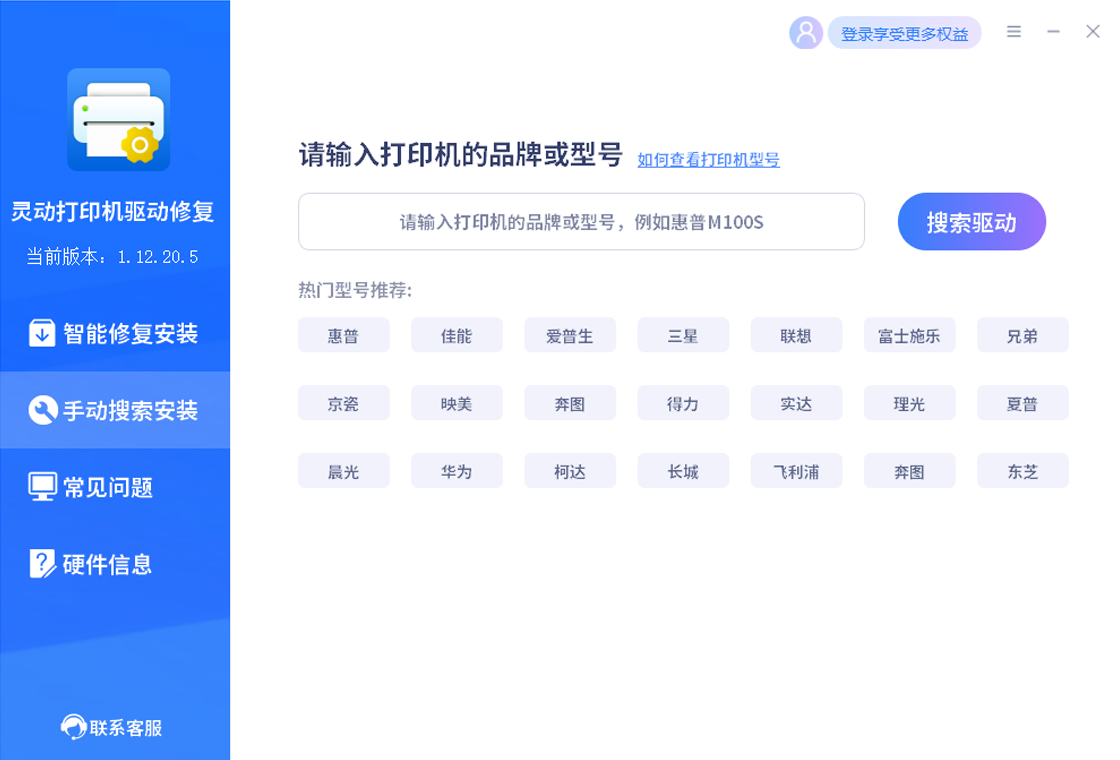Click the printer app logo

[119, 119]
